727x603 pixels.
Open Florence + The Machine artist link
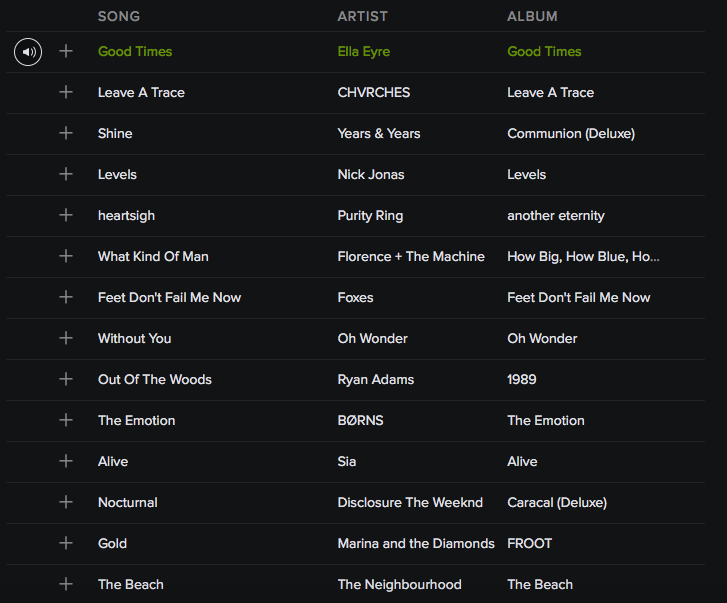[x=411, y=256]
